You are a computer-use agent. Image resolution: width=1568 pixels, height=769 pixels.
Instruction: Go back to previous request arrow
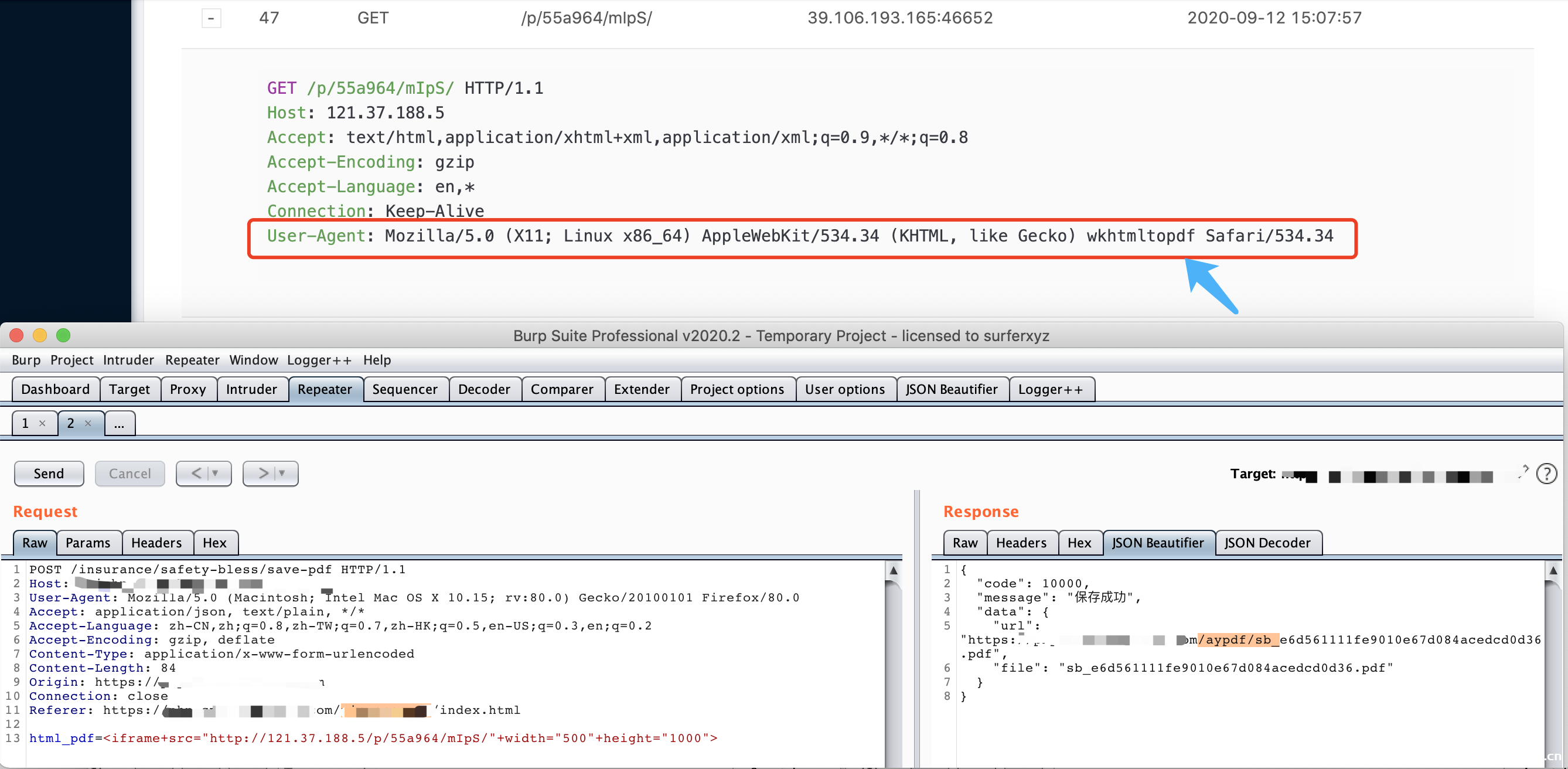pyautogui.click(x=196, y=473)
